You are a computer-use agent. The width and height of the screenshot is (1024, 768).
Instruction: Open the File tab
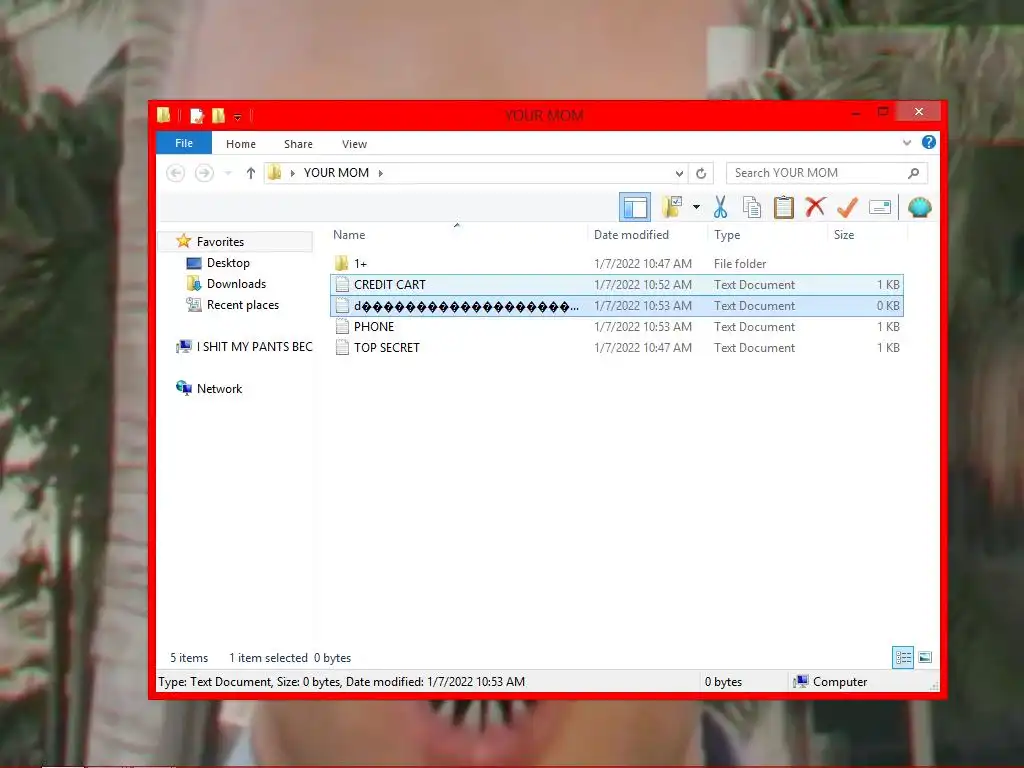point(184,143)
